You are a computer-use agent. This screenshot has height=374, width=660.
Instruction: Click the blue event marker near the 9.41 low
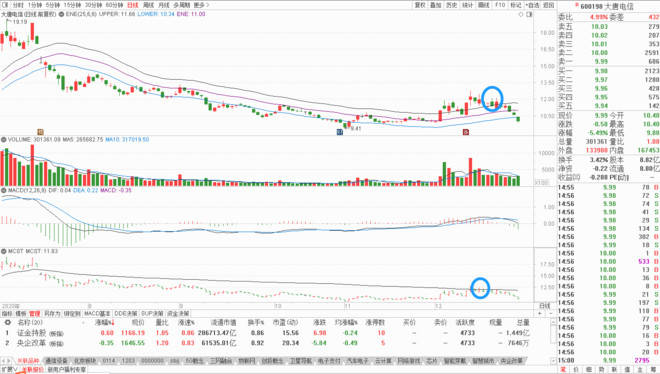click(x=340, y=132)
